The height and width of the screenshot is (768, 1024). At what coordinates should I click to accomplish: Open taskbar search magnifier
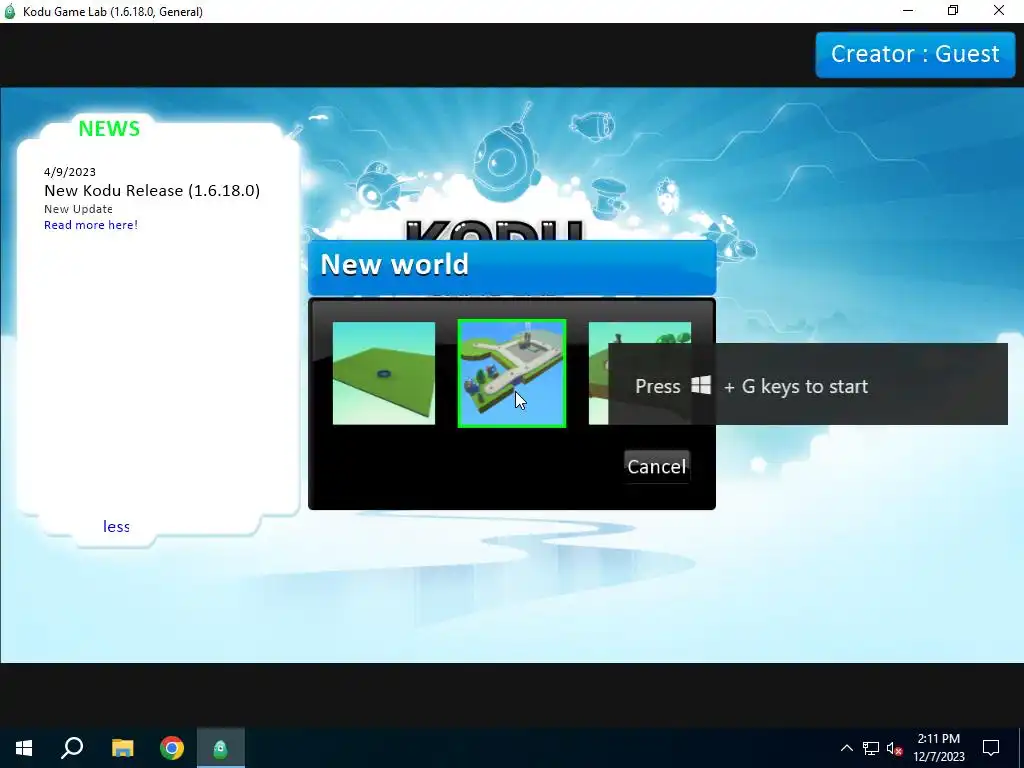click(72, 748)
